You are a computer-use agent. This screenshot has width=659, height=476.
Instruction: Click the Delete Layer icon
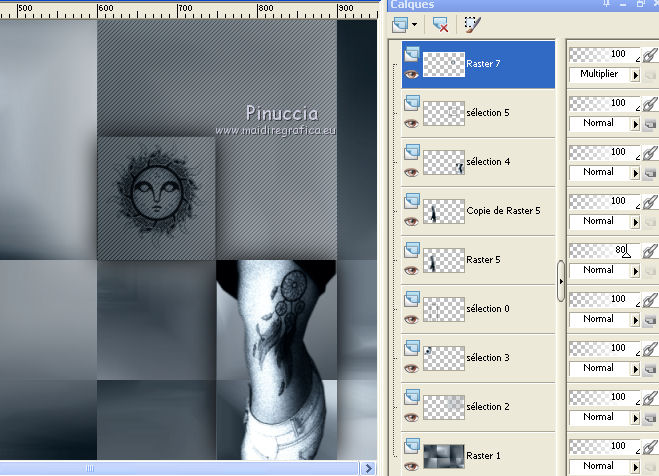click(x=440, y=24)
